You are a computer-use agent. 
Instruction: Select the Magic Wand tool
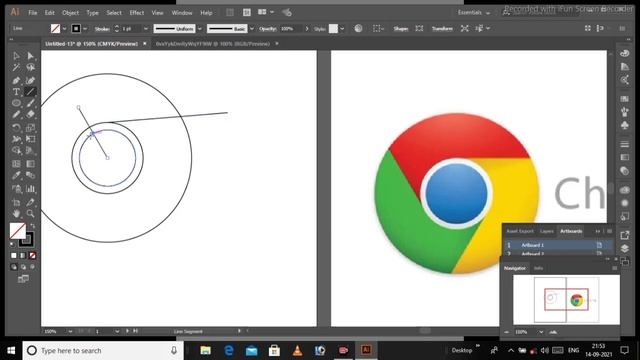pos(16,67)
